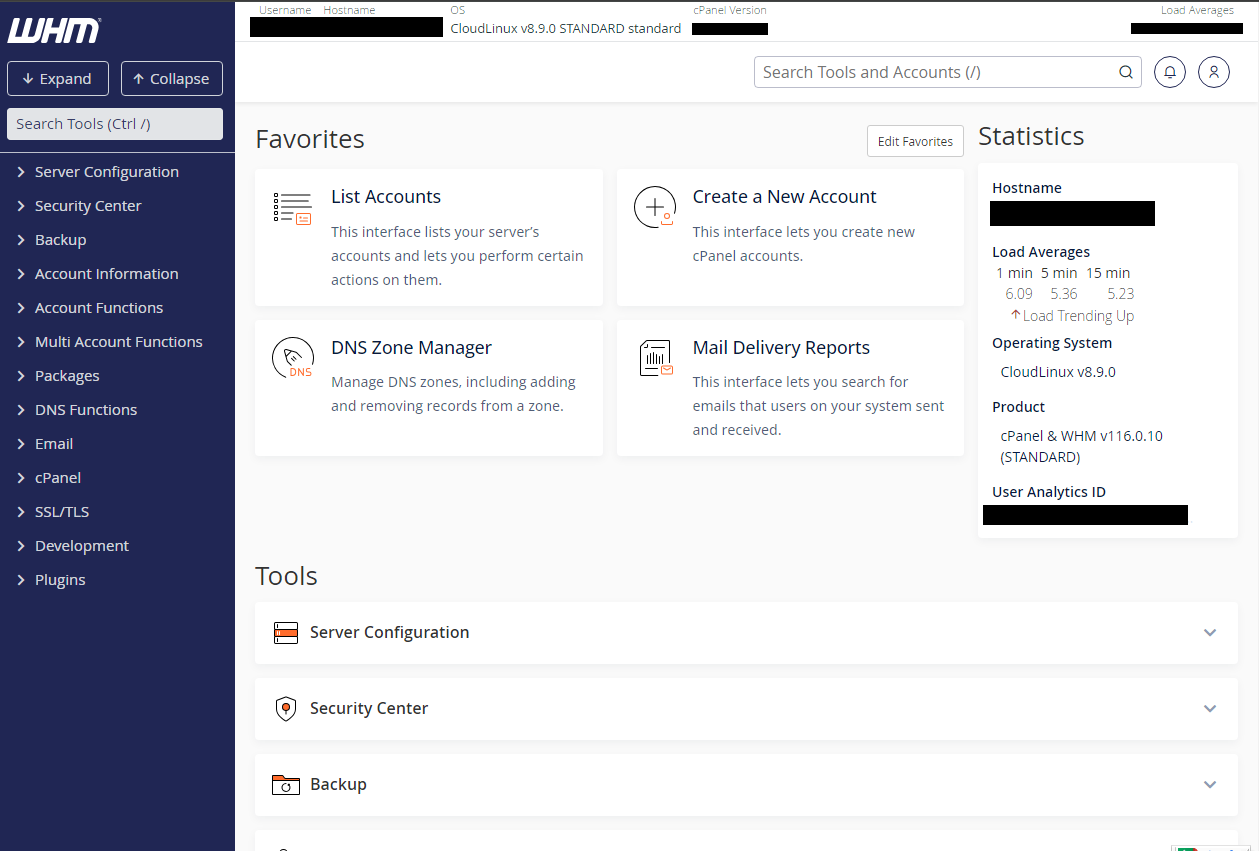Expand the Server Configuration tools section chevron
Screen dimensions: 1259x851
point(1210,633)
